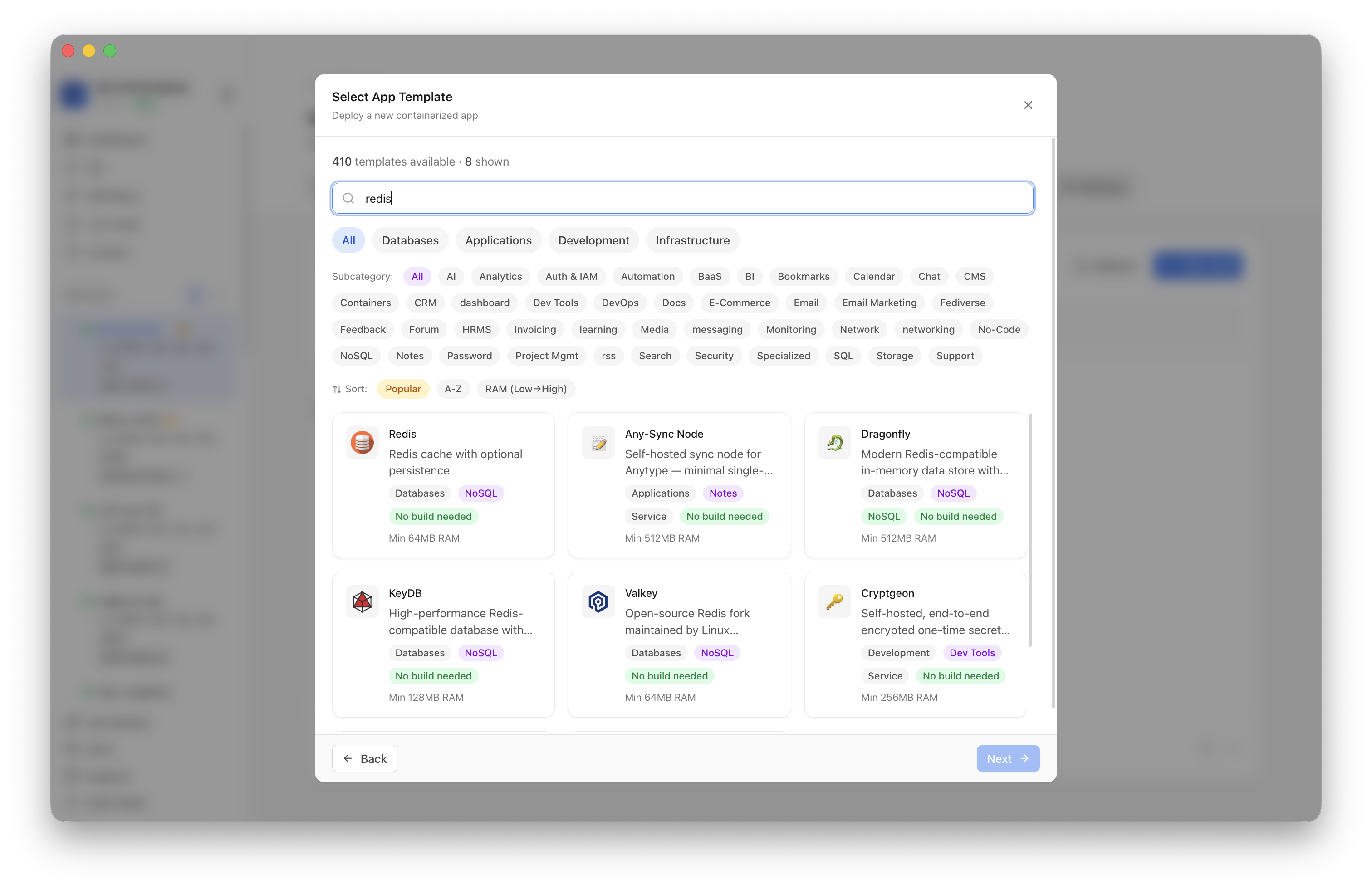The image size is (1372, 889).
Task: Sort templates by Popular
Action: tap(403, 389)
